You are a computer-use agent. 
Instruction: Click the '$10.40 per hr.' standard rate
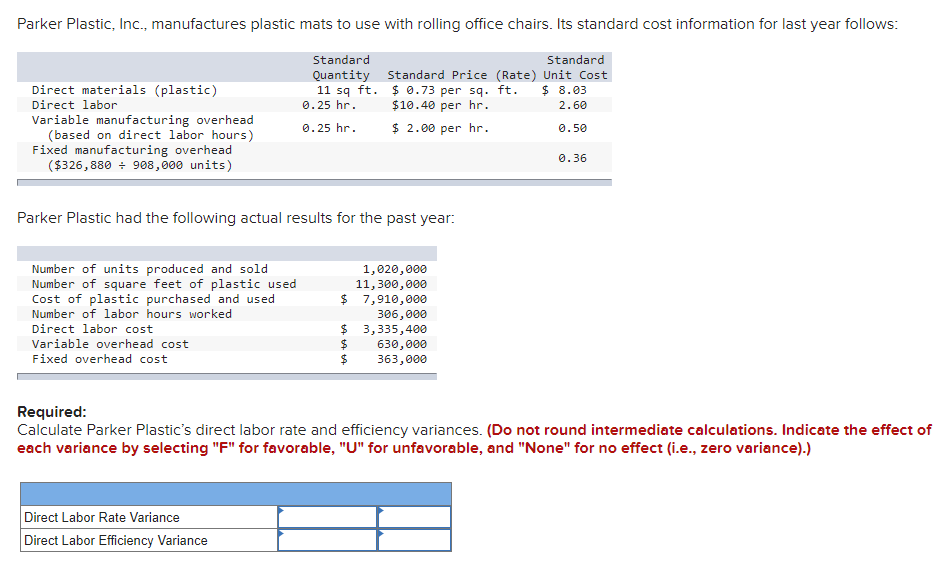tap(440, 105)
